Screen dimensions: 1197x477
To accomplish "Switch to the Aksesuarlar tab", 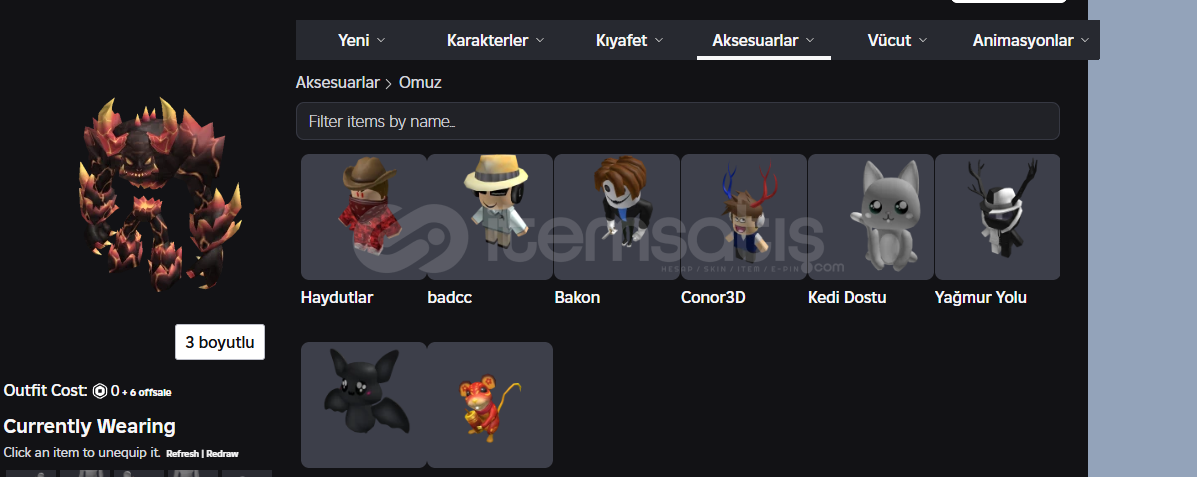I will 763,40.
